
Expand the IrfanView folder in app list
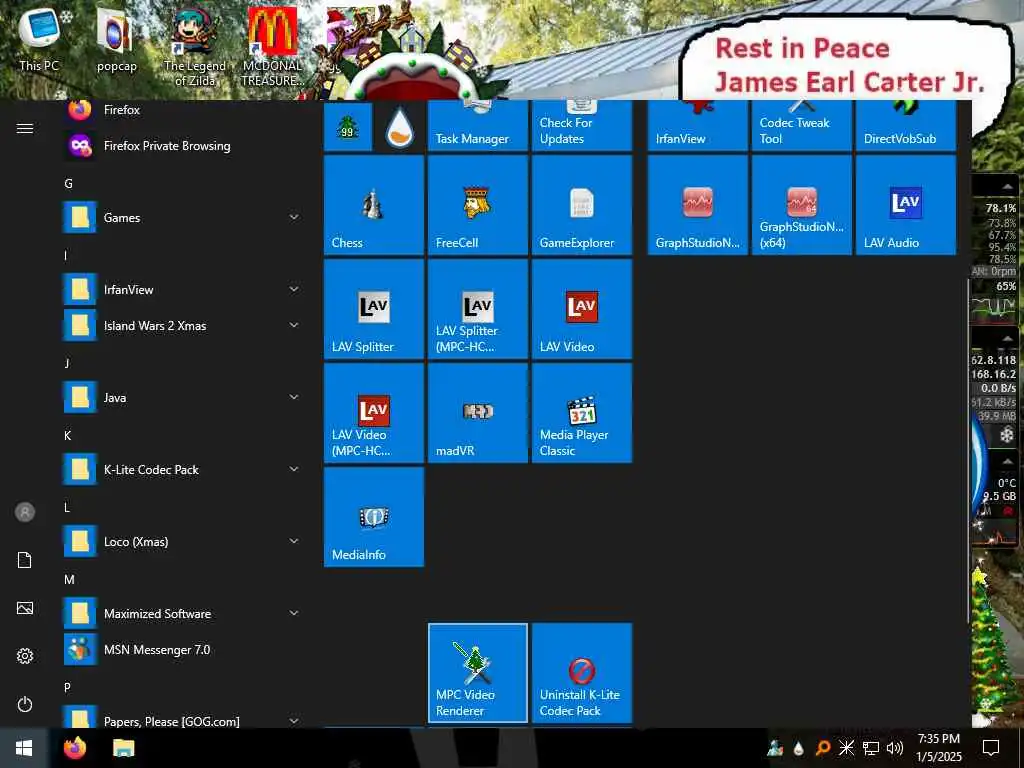182,289
